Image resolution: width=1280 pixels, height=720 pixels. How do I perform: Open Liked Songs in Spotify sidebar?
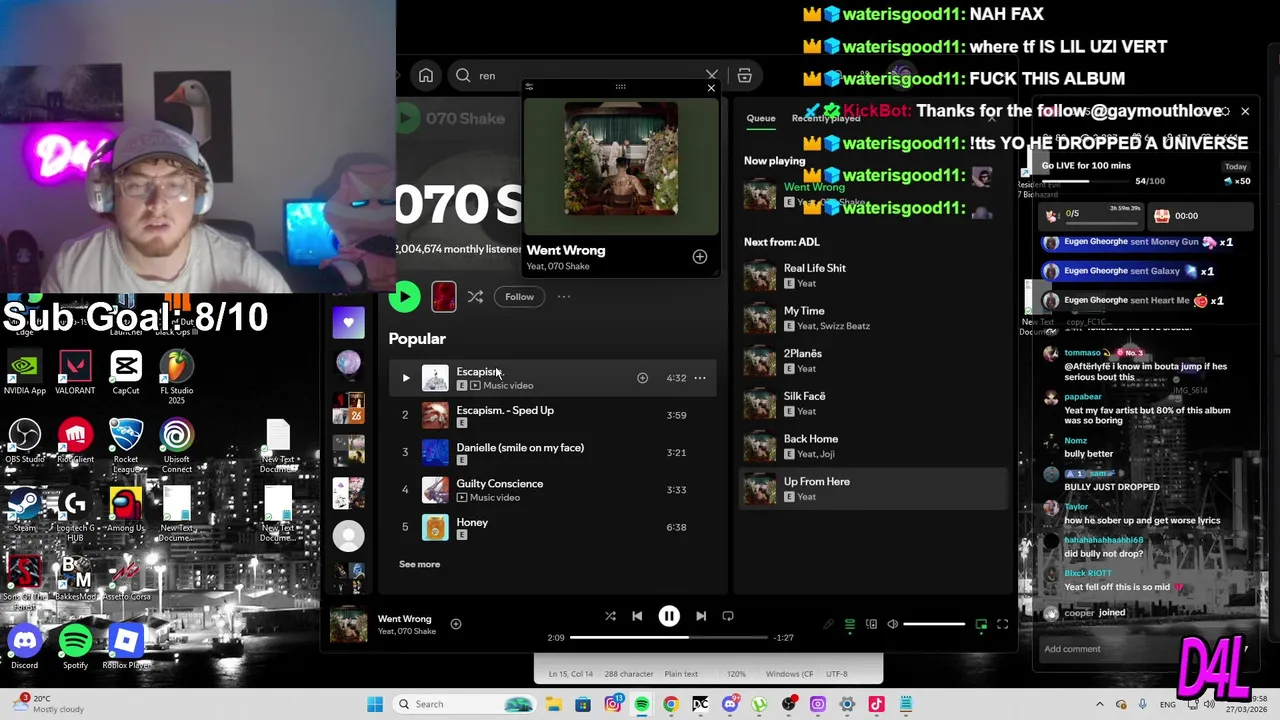point(348,322)
